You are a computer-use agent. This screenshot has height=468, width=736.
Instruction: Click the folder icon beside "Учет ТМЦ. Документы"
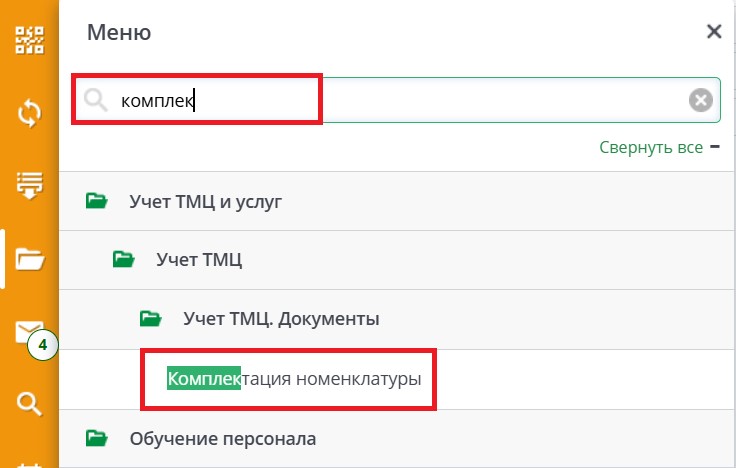(151, 319)
